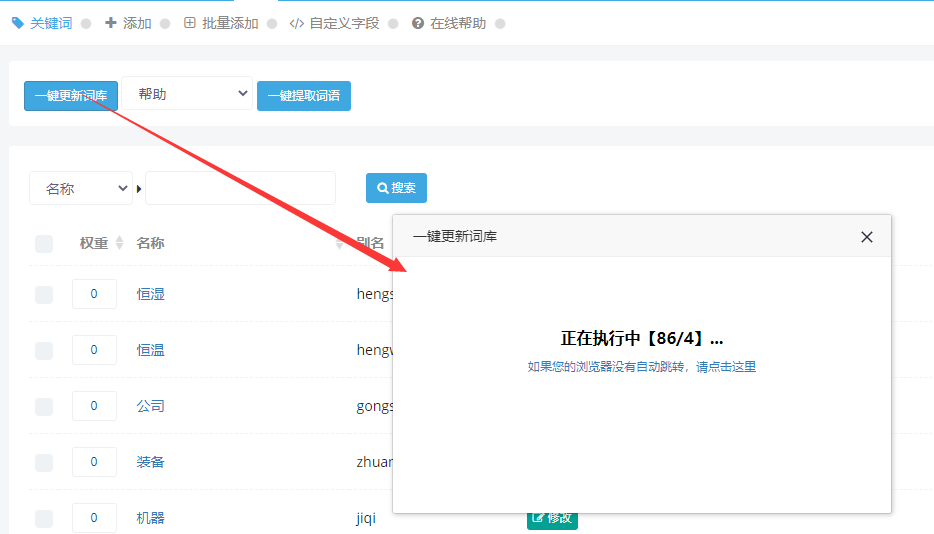934x534 pixels.
Task: Close the 一键更新词库 dialog
Action: [867, 237]
